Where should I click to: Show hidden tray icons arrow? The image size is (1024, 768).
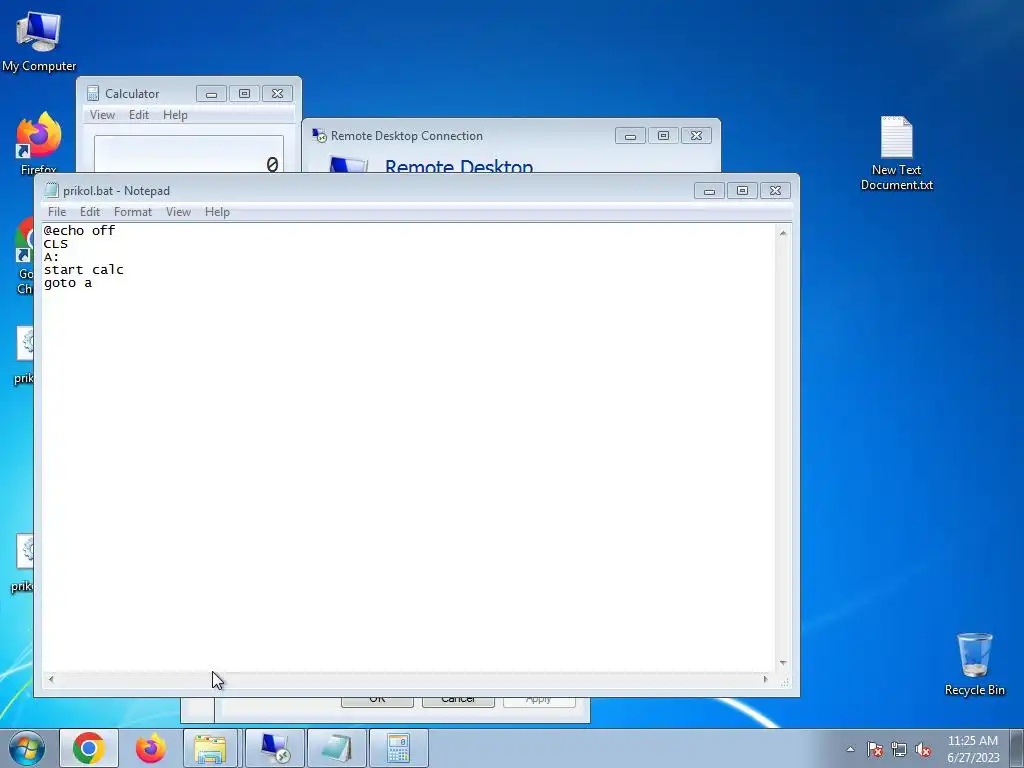click(x=850, y=749)
